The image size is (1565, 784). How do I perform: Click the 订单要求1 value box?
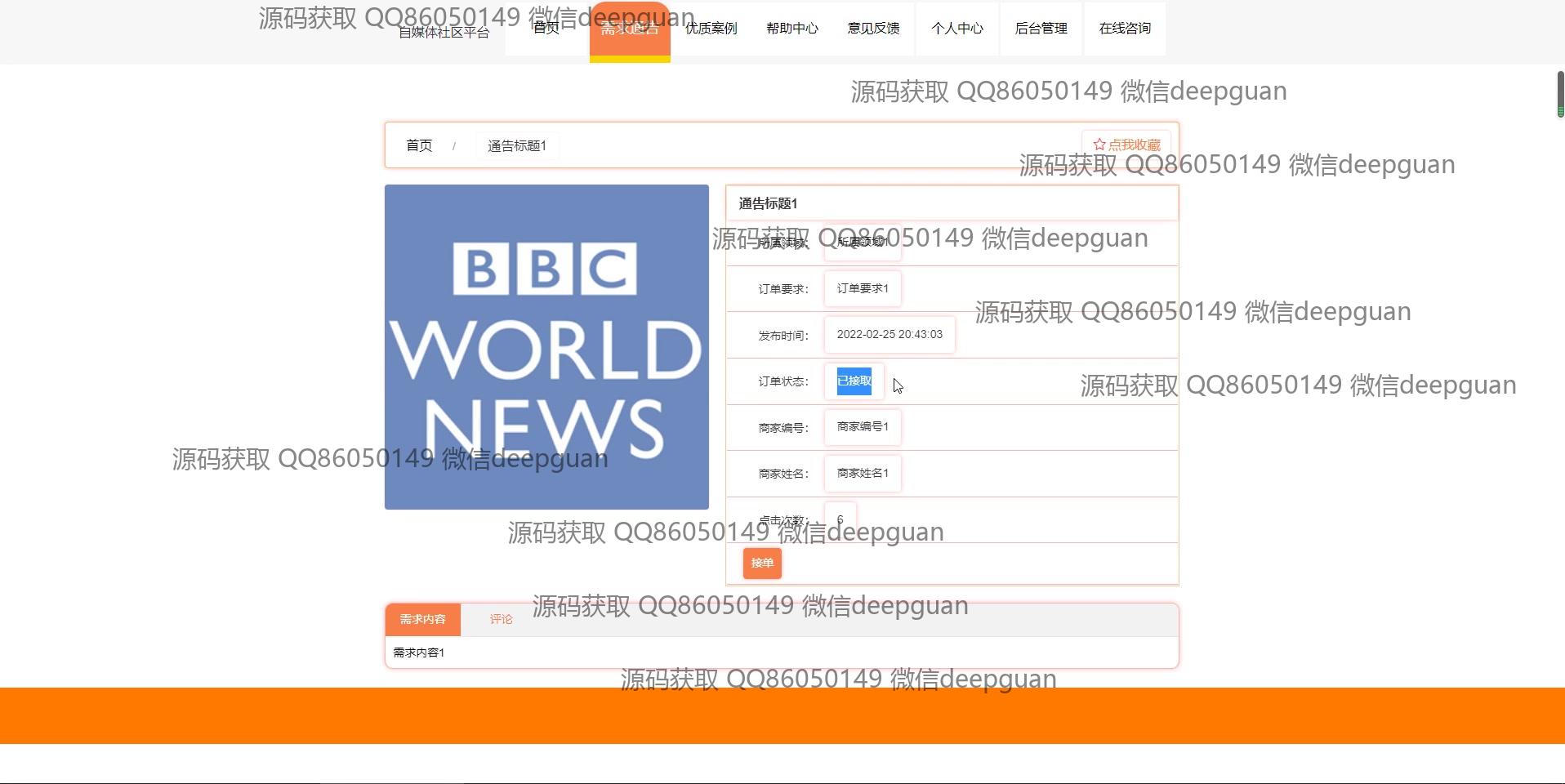[x=863, y=288]
